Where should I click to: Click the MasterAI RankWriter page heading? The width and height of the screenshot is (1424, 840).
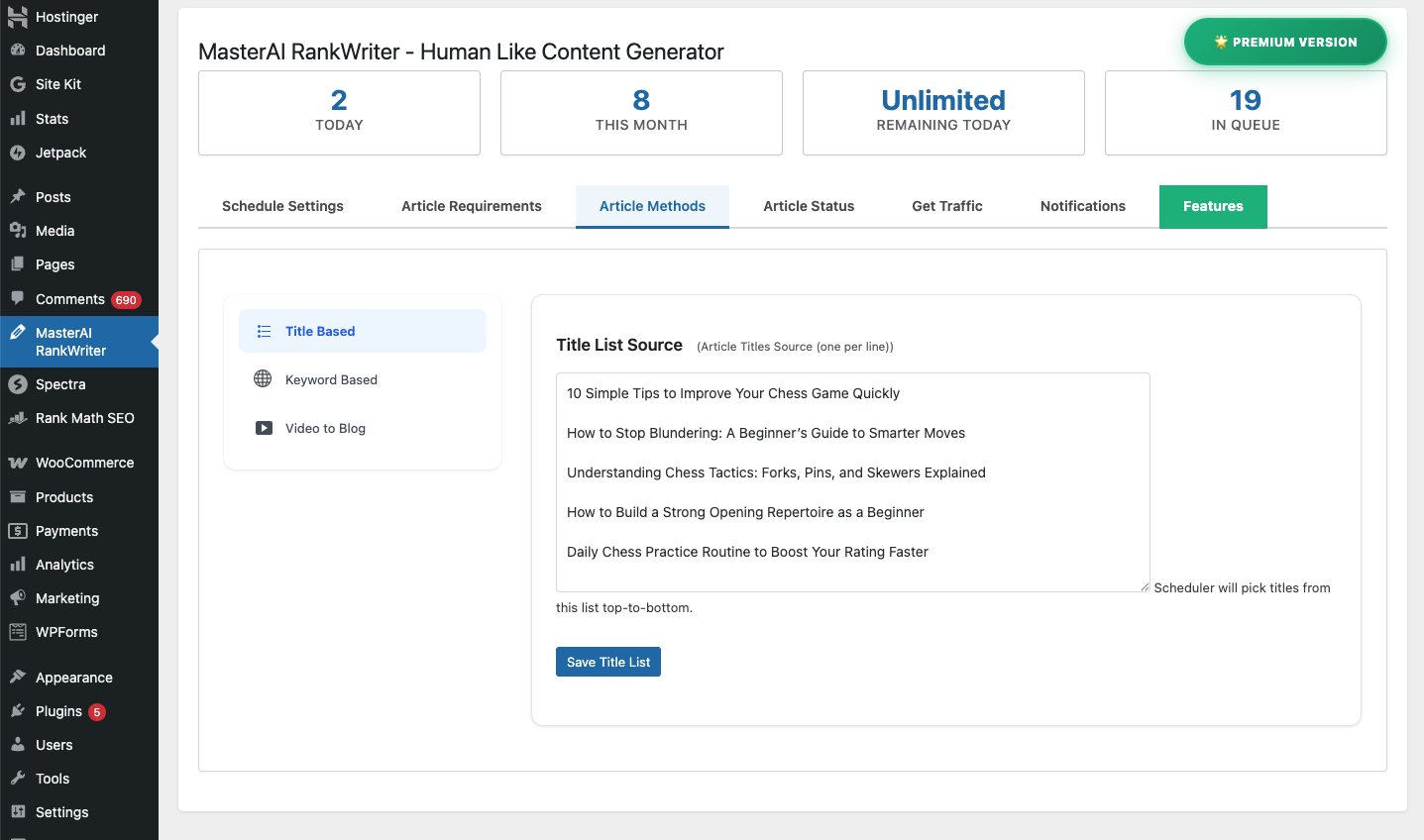click(x=461, y=52)
